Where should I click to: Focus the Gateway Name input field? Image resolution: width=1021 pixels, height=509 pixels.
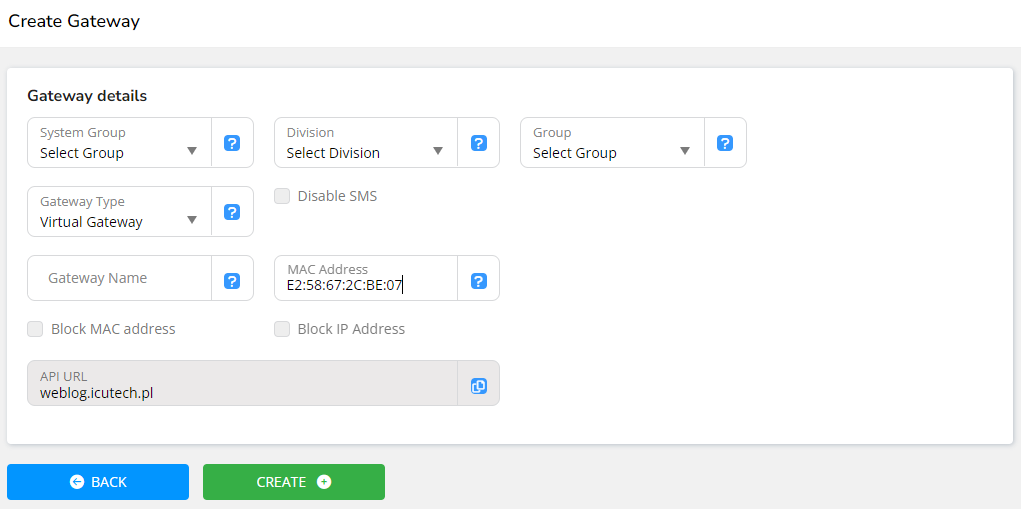(x=119, y=278)
